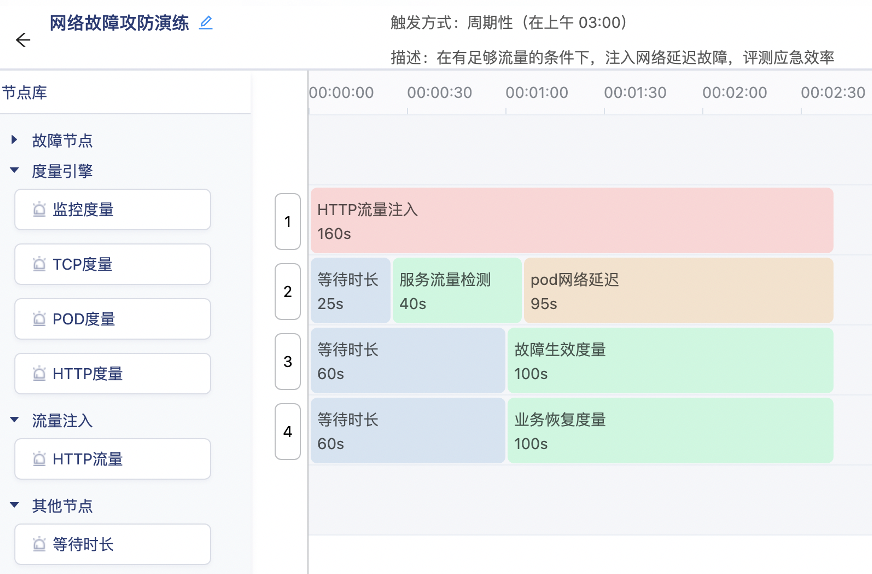The image size is (872, 574).
Task: Click the 00:01:00 timeline tick
Action: click(537, 93)
